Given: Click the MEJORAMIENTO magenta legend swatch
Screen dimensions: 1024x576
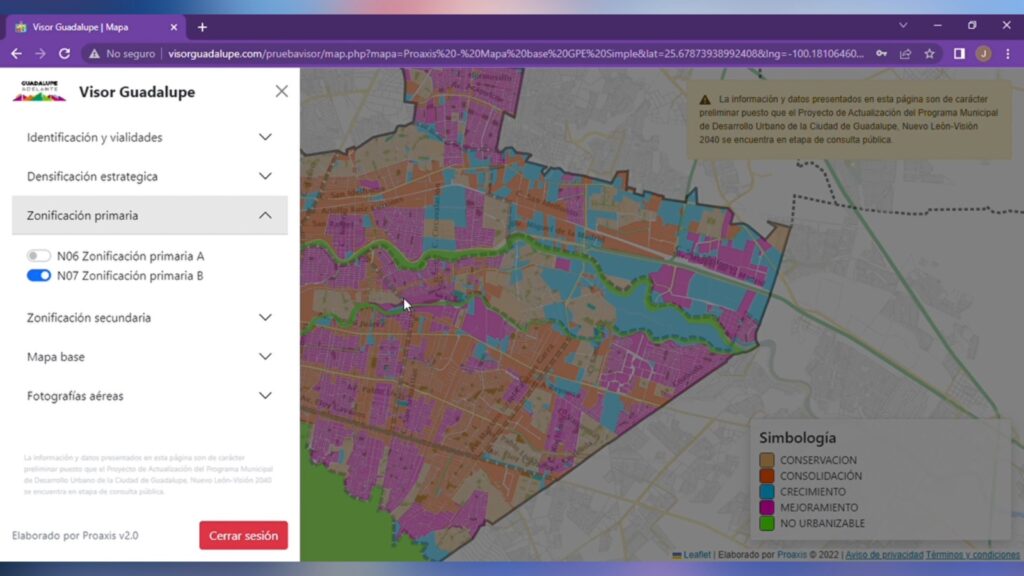Looking at the screenshot, I should 767,507.
